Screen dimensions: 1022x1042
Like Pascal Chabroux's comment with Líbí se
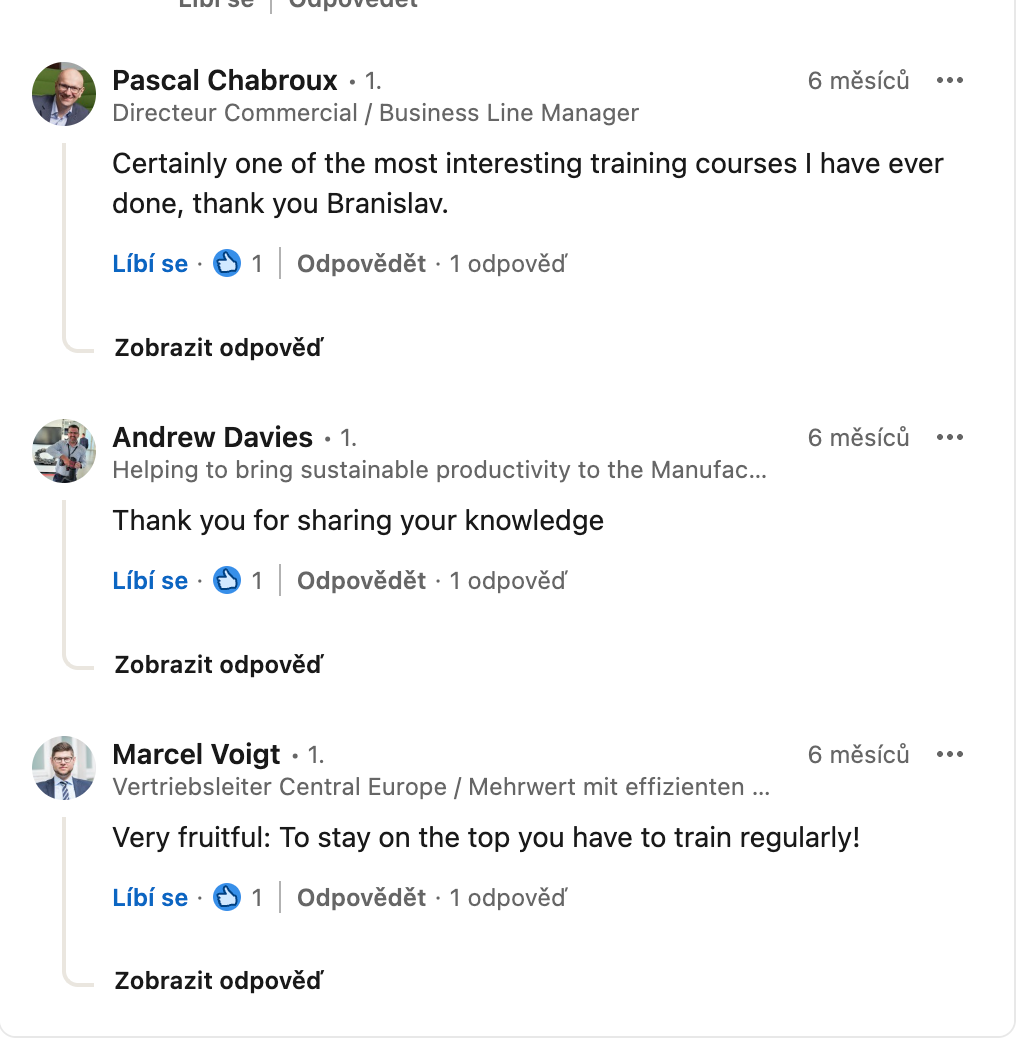[150, 264]
